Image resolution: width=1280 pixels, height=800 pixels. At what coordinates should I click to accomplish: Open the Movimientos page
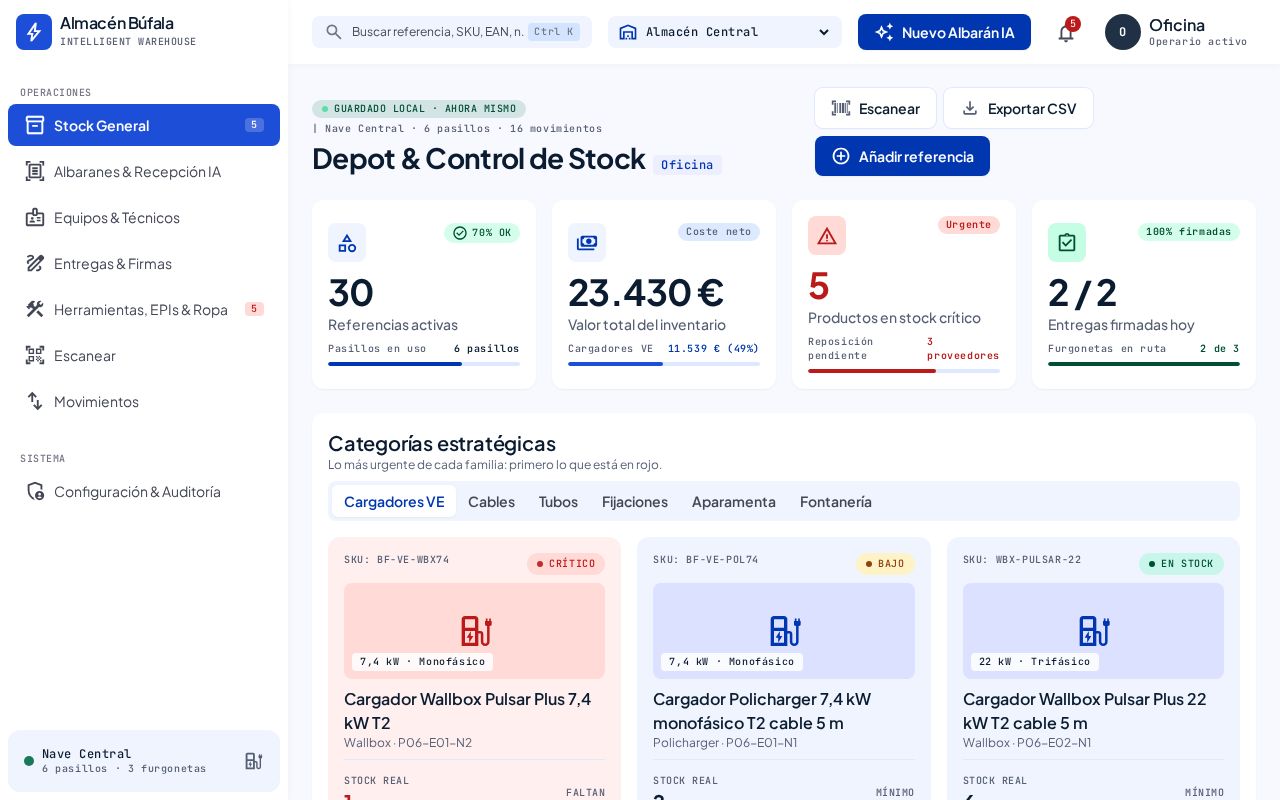point(144,401)
